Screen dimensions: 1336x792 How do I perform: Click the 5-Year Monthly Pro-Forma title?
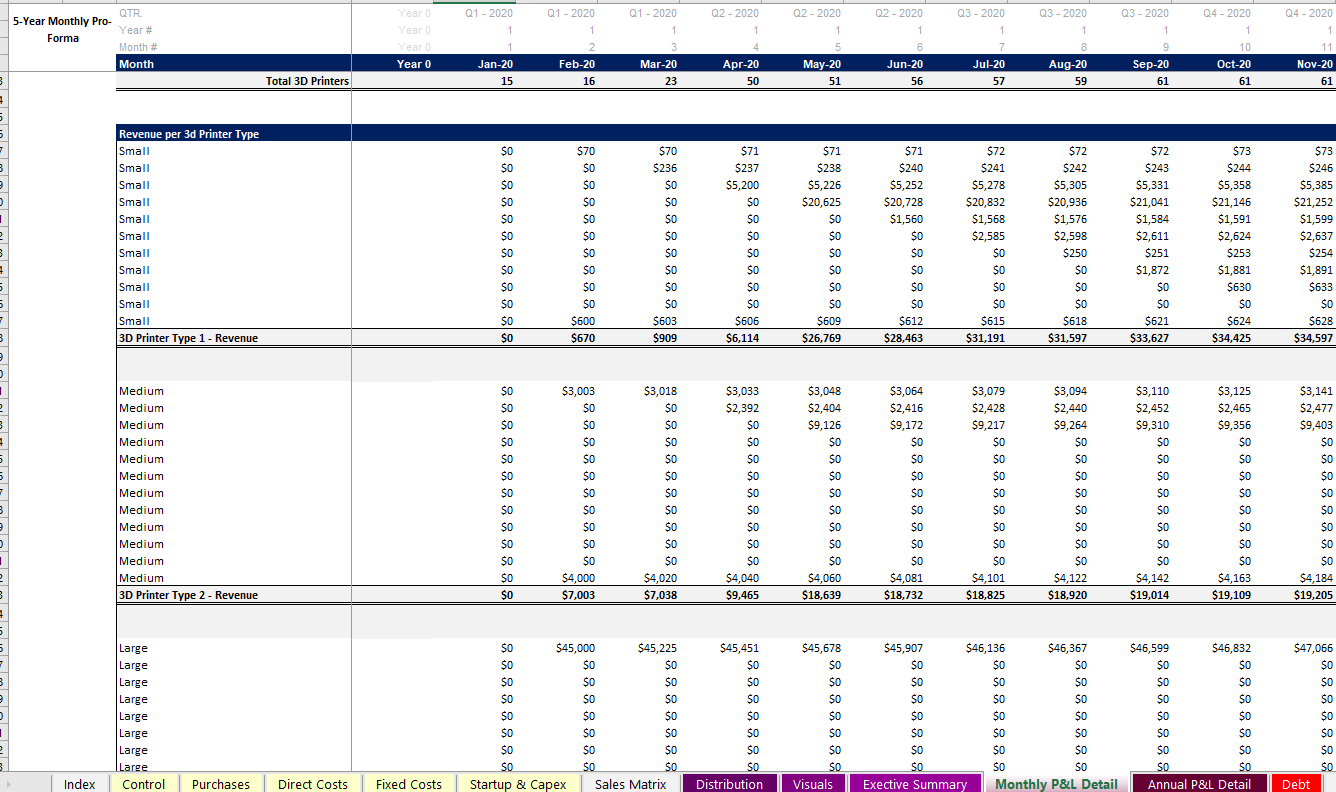point(62,29)
